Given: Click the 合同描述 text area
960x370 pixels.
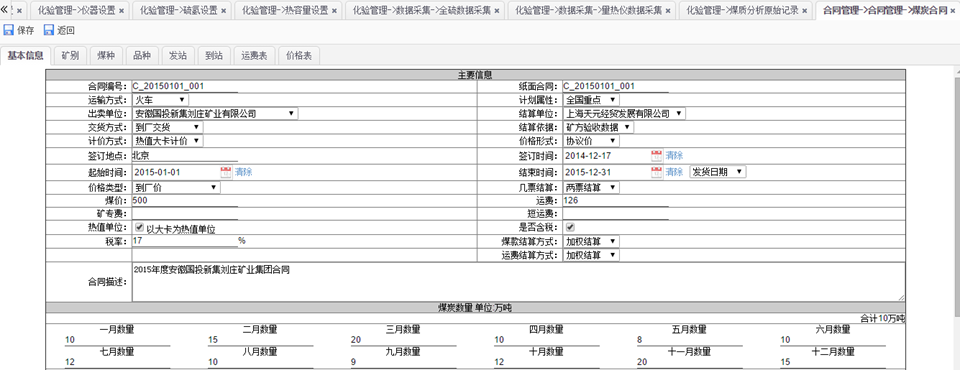Looking at the screenshot, I should pos(519,282).
